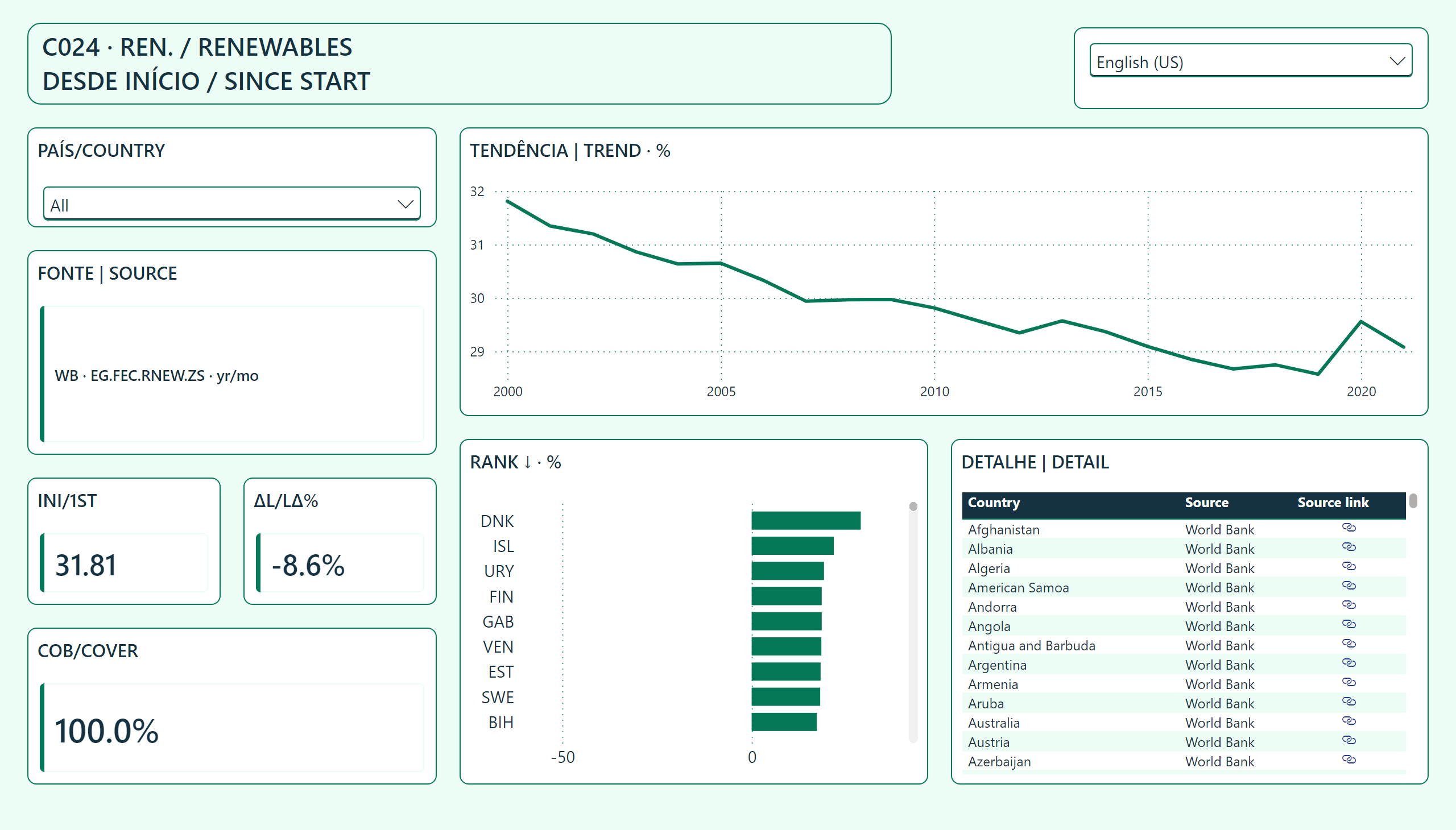Select the Azerbaijan country cell

(999, 762)
